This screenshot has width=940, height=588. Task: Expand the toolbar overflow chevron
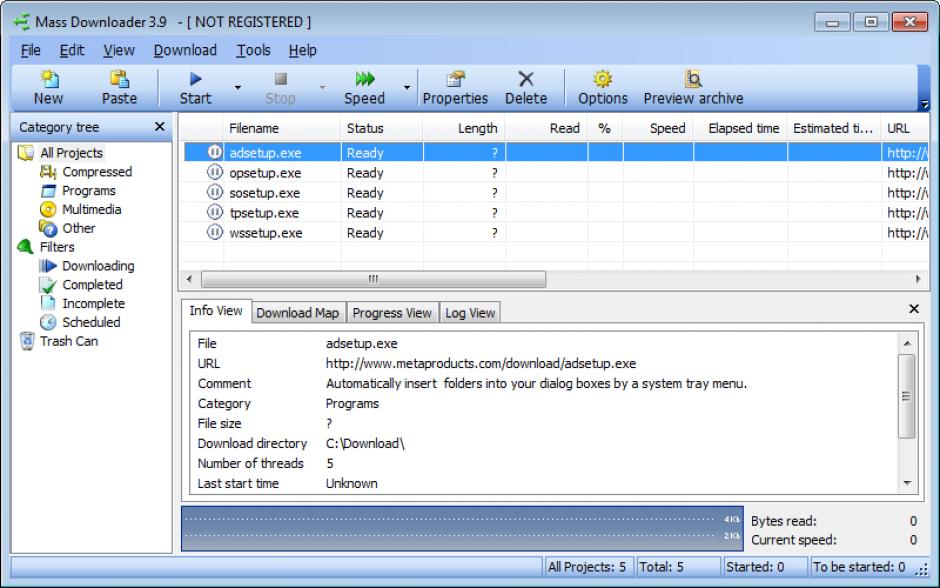924,104
